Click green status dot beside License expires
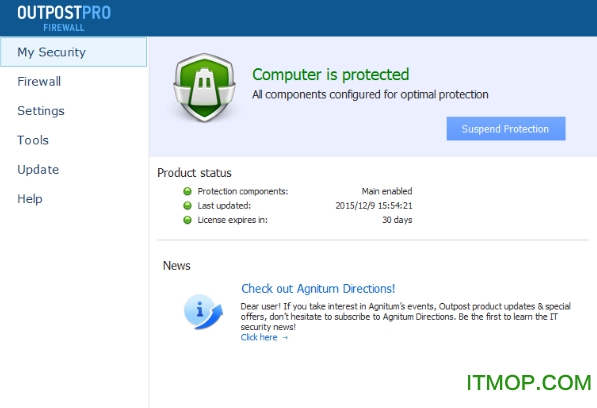This screenshot has width=597, height=408. (187, 220)
